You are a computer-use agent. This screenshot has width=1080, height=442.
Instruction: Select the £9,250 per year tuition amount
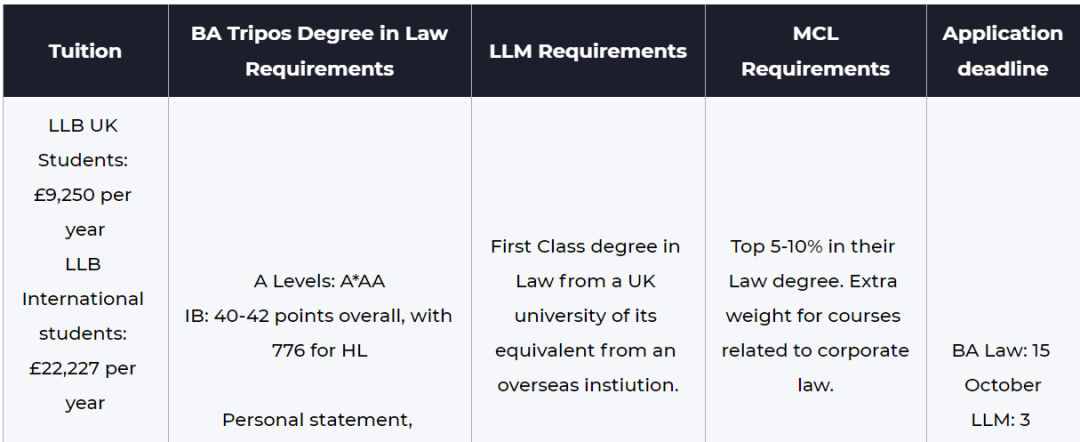coord(83,211)
